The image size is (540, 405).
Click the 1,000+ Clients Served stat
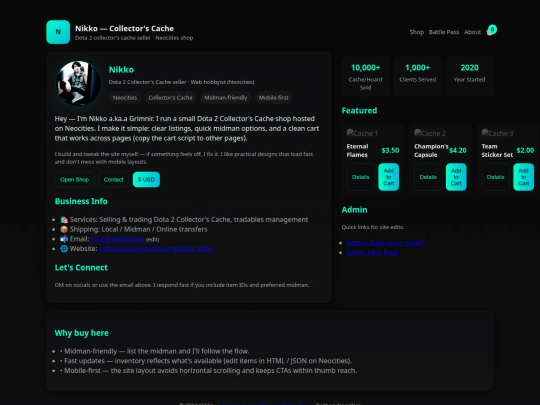click(417, 76)
